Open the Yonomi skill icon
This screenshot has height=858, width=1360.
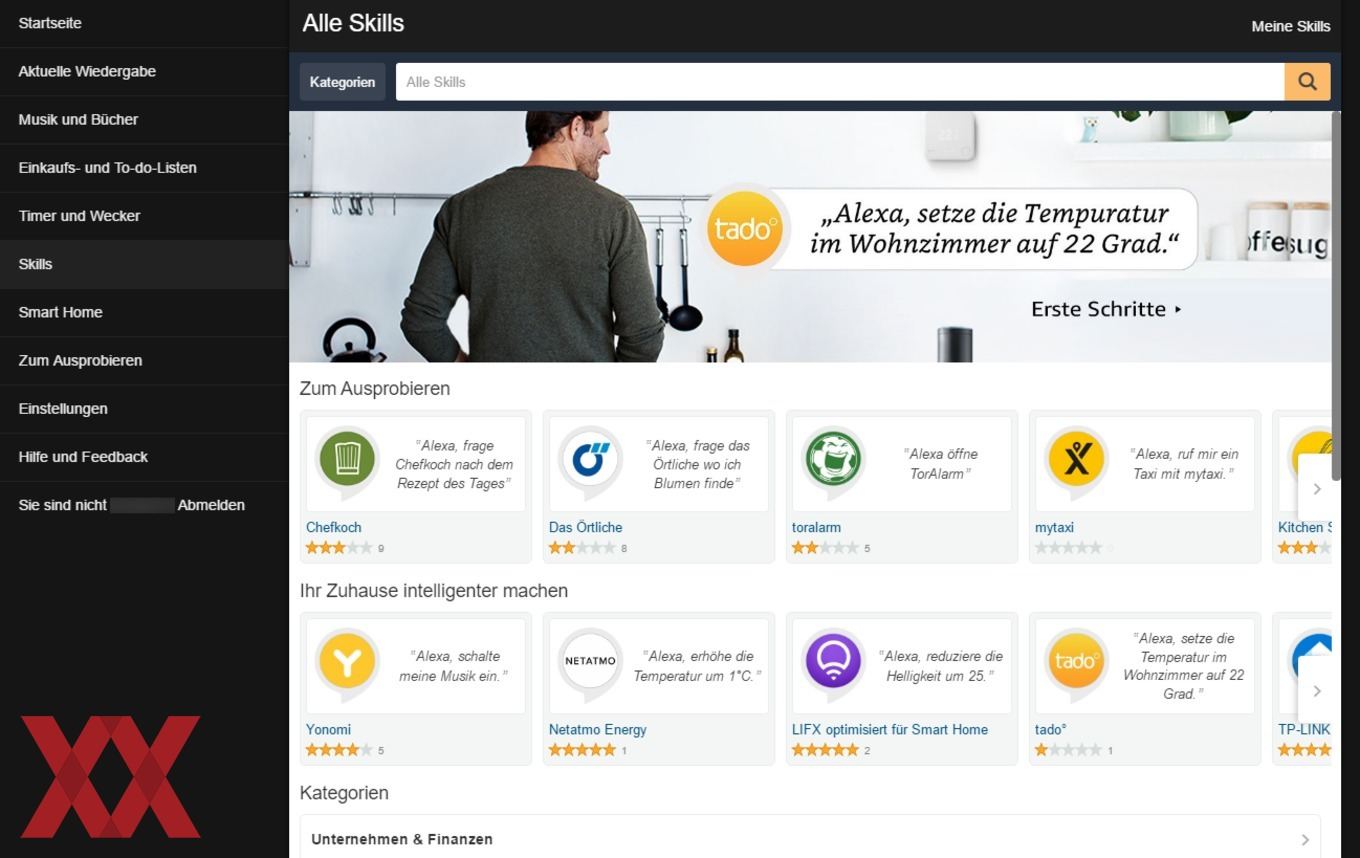coord(347,662)
